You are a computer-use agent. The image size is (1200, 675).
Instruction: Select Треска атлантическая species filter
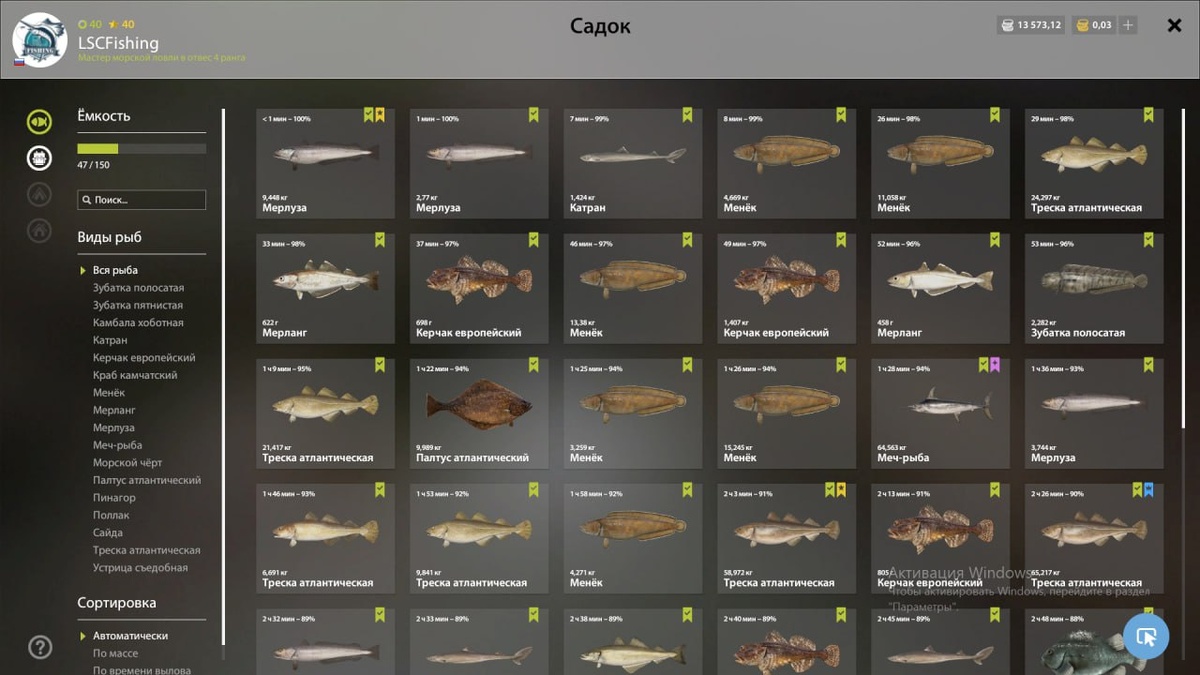click(x=146, y=550)
